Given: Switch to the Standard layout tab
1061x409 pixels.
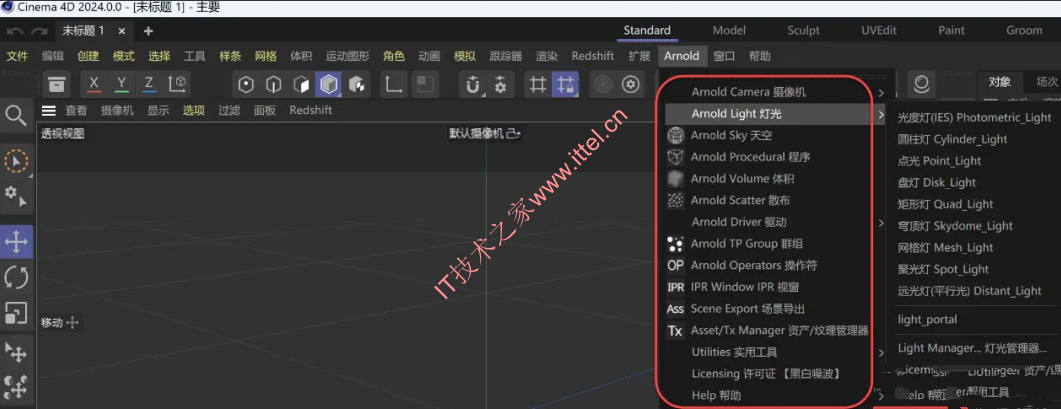Looking at the screenshot, I should coord(647,30).
